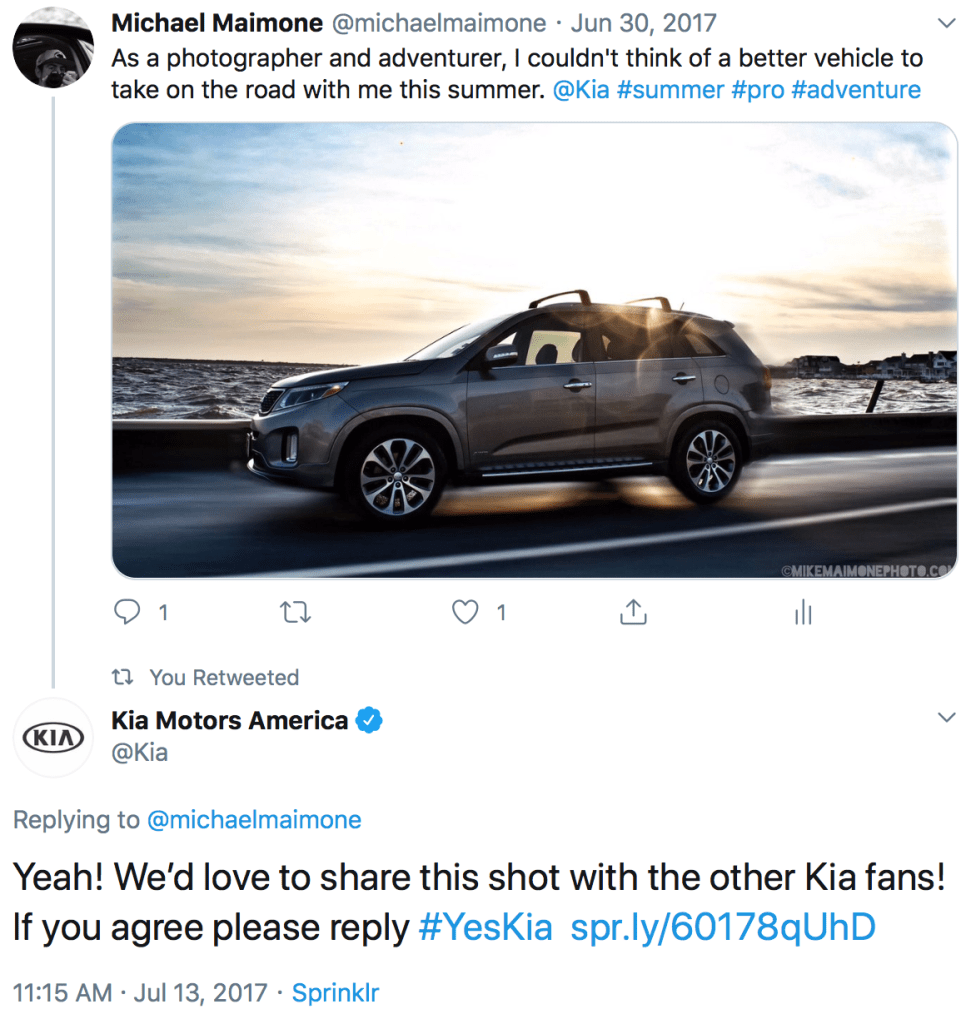Screen dimensions: 976x1024
Task: Click the Kia Motors America display name
Action: [x=230, y=720]
